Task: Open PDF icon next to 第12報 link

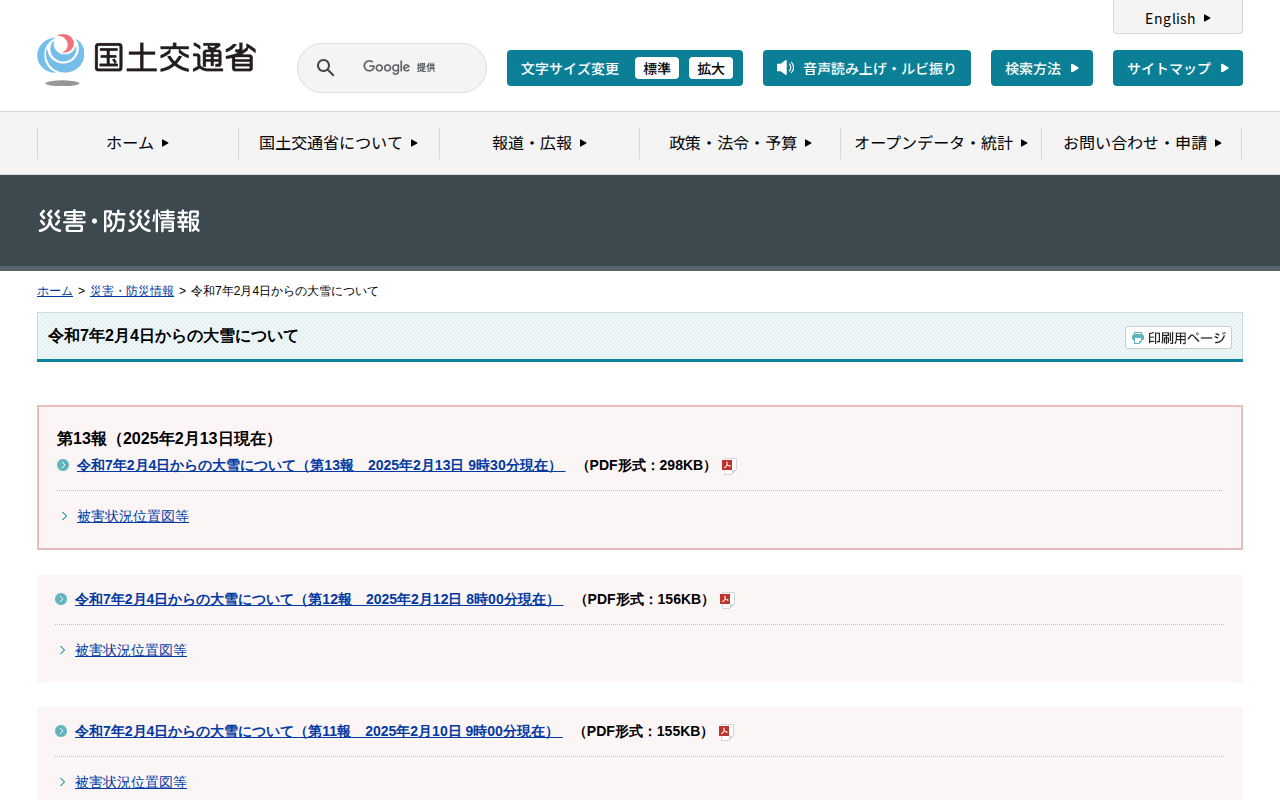Action: [727, 600]
